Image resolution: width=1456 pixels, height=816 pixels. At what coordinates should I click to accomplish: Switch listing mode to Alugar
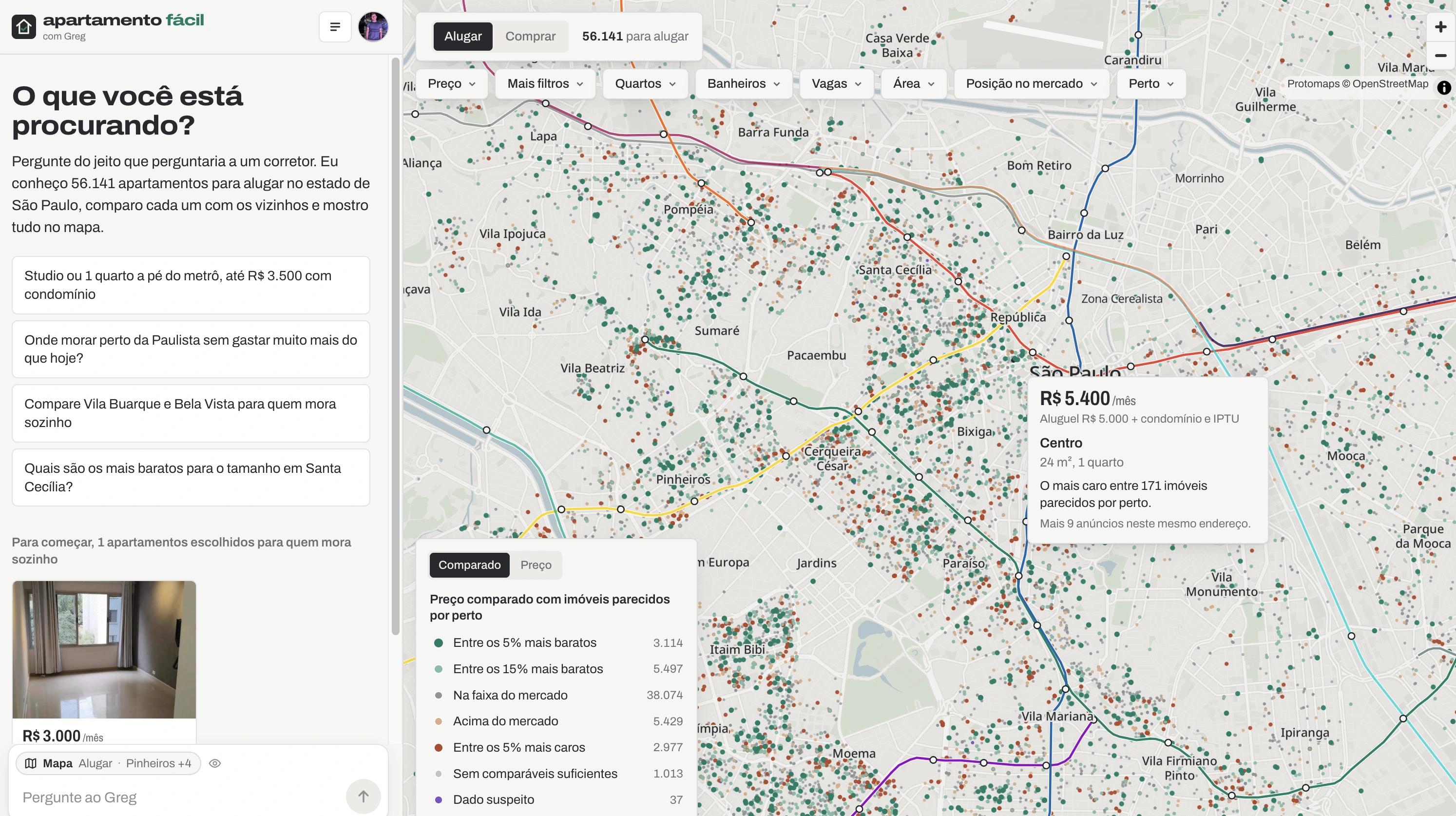click(462, 36)
